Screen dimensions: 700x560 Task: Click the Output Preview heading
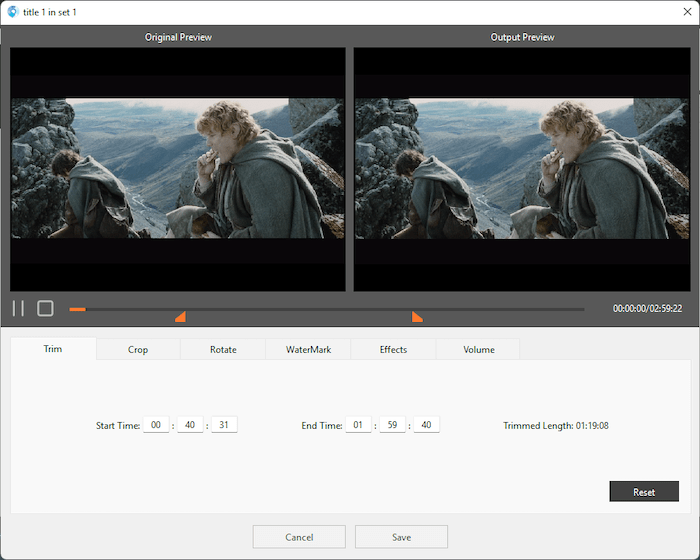coord(522,37)
